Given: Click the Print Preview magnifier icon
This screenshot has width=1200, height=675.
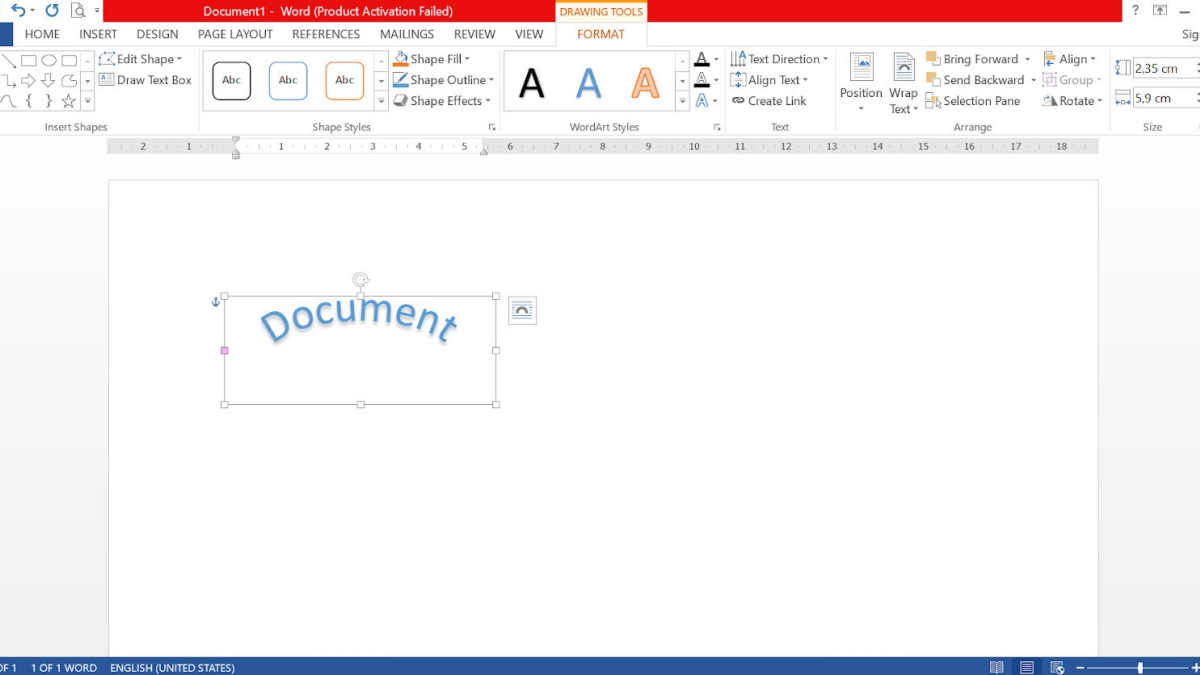Looking at the screenshot, I should (78, 11).
